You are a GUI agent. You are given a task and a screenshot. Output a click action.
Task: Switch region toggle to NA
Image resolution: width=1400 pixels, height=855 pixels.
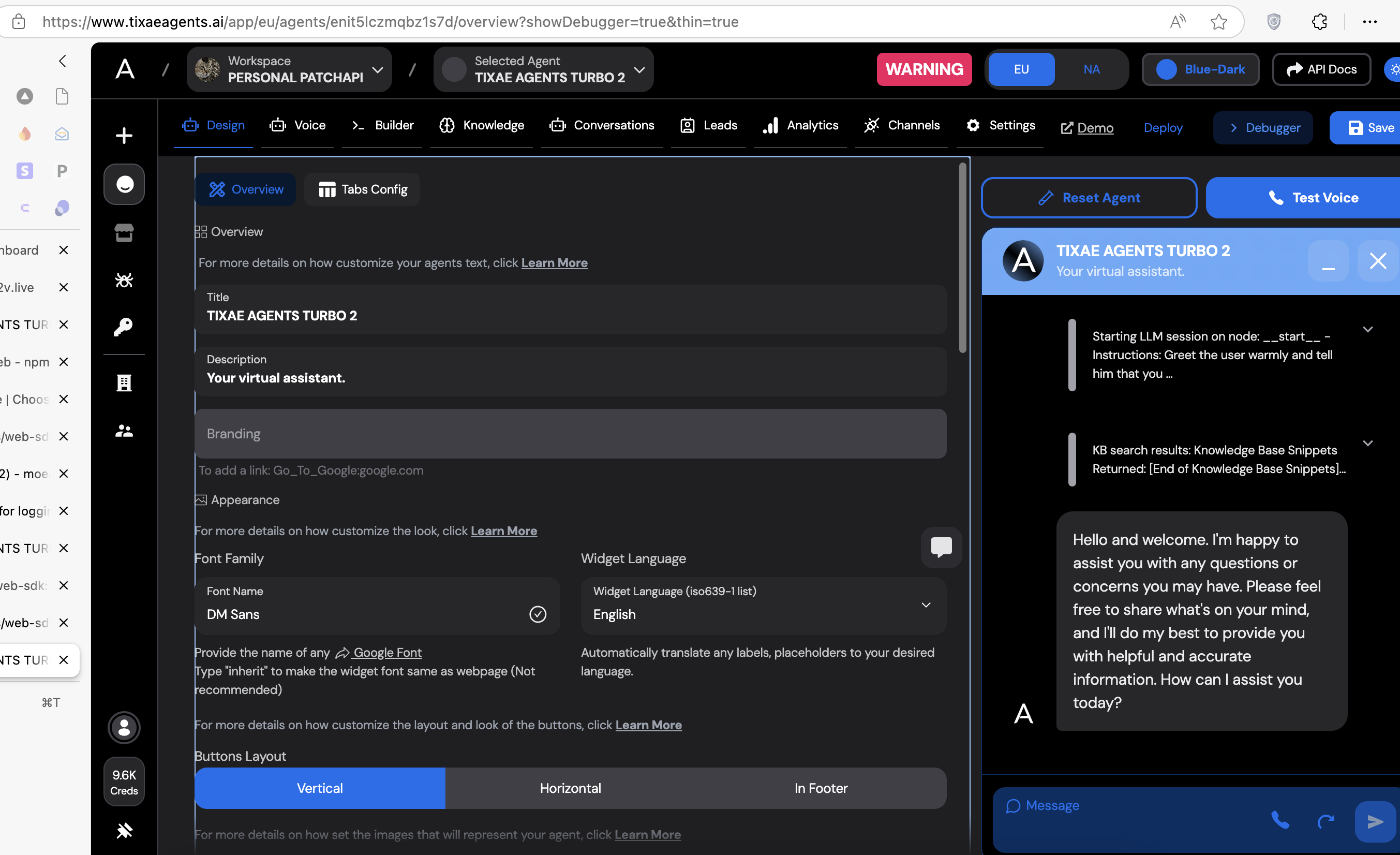[x=1091, y=69]
